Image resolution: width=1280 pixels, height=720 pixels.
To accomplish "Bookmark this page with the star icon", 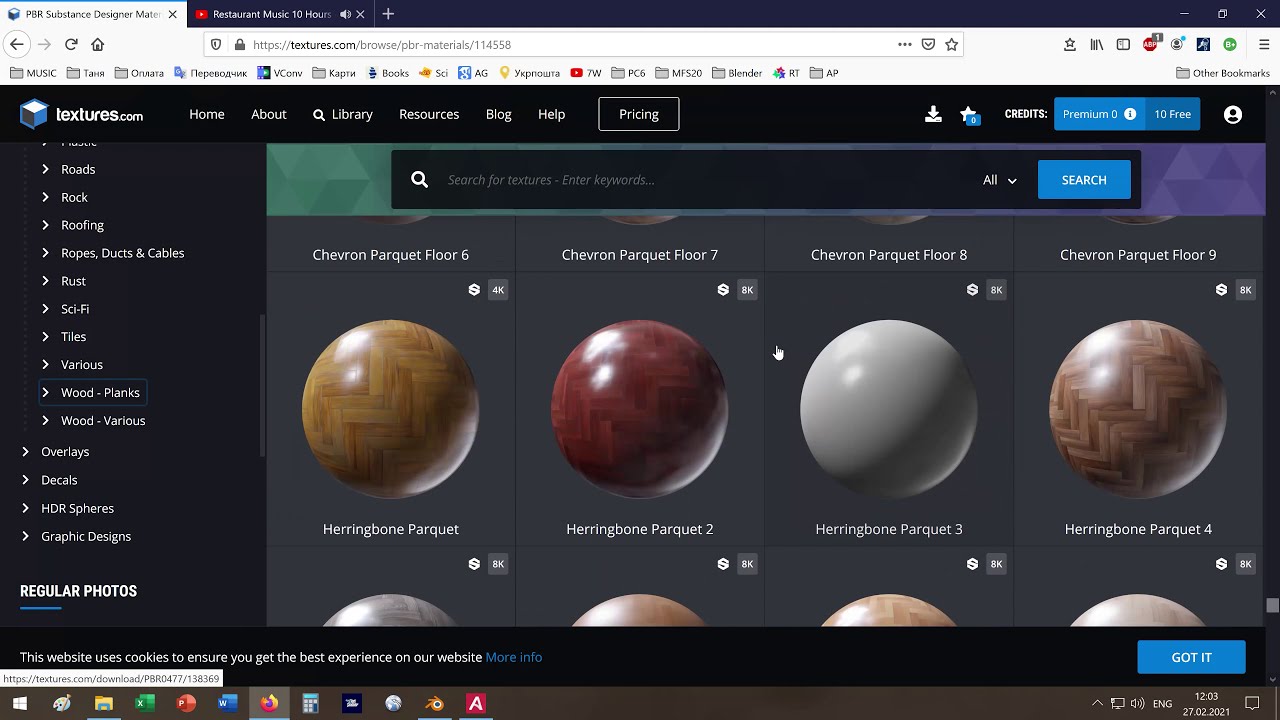I will (x=952, y=44).
